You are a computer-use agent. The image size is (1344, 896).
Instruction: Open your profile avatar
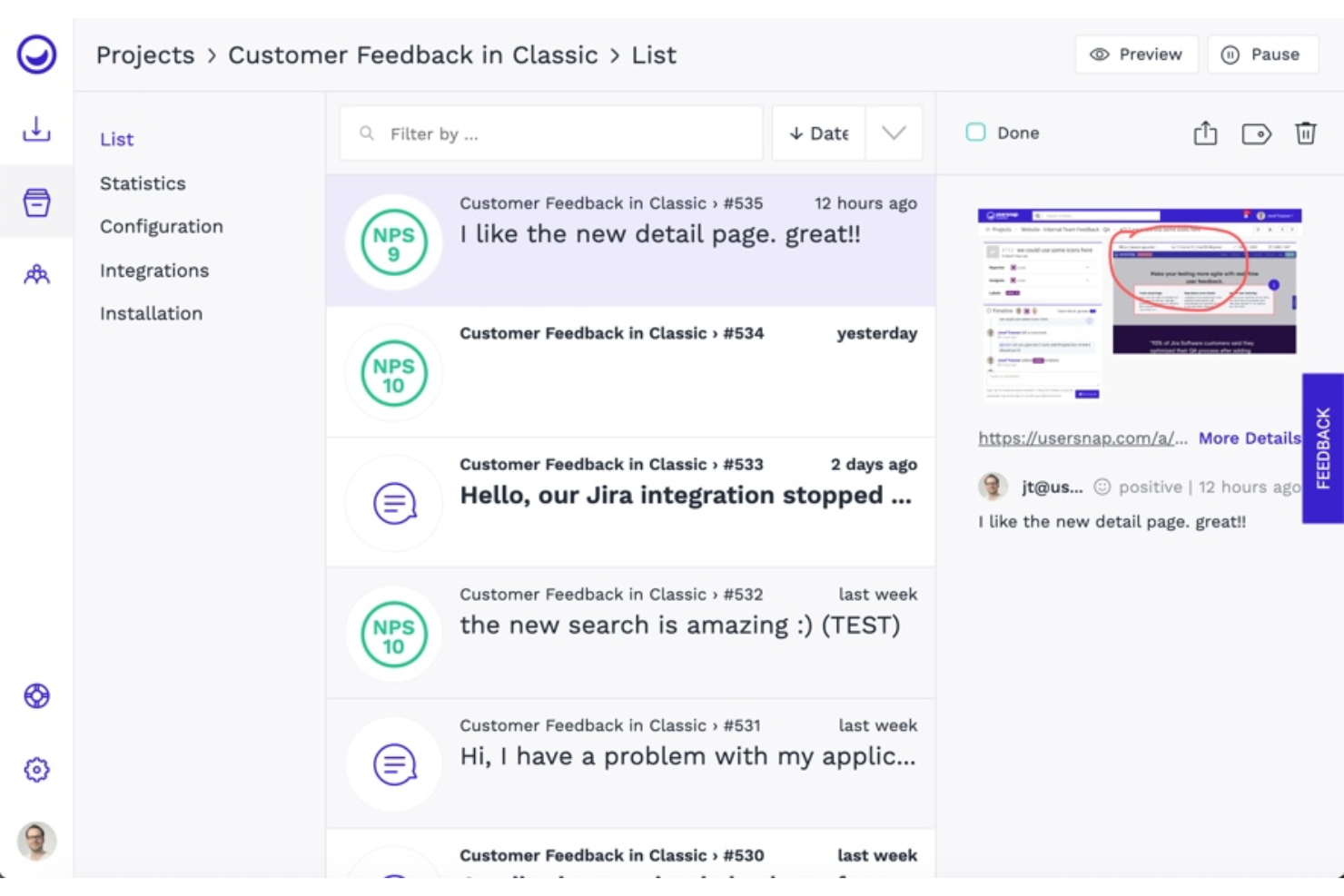pos(36,842)
